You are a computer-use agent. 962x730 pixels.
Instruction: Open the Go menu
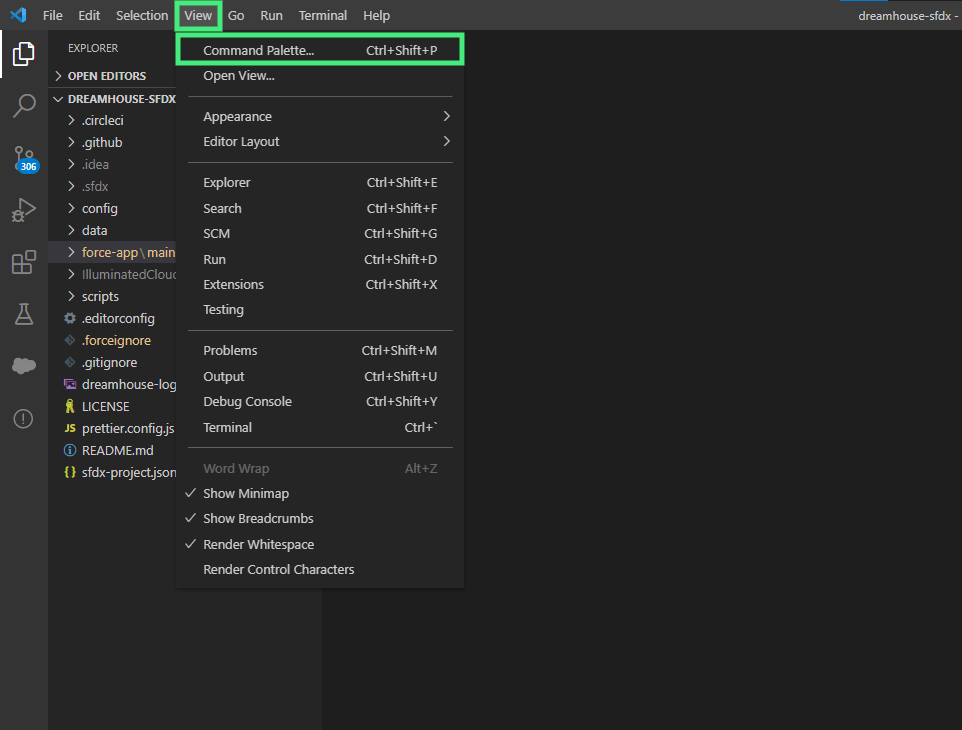[235, 15]
